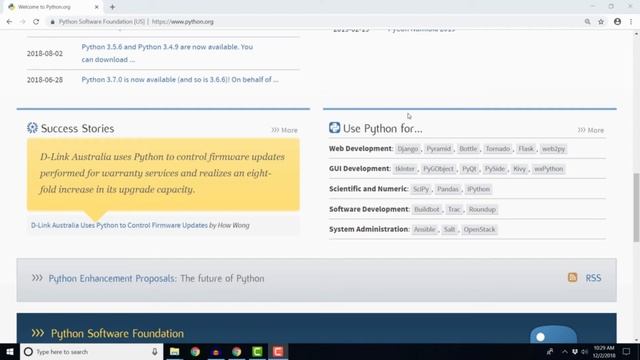Open the D-Link Australia story link

[x=119, y=225]
